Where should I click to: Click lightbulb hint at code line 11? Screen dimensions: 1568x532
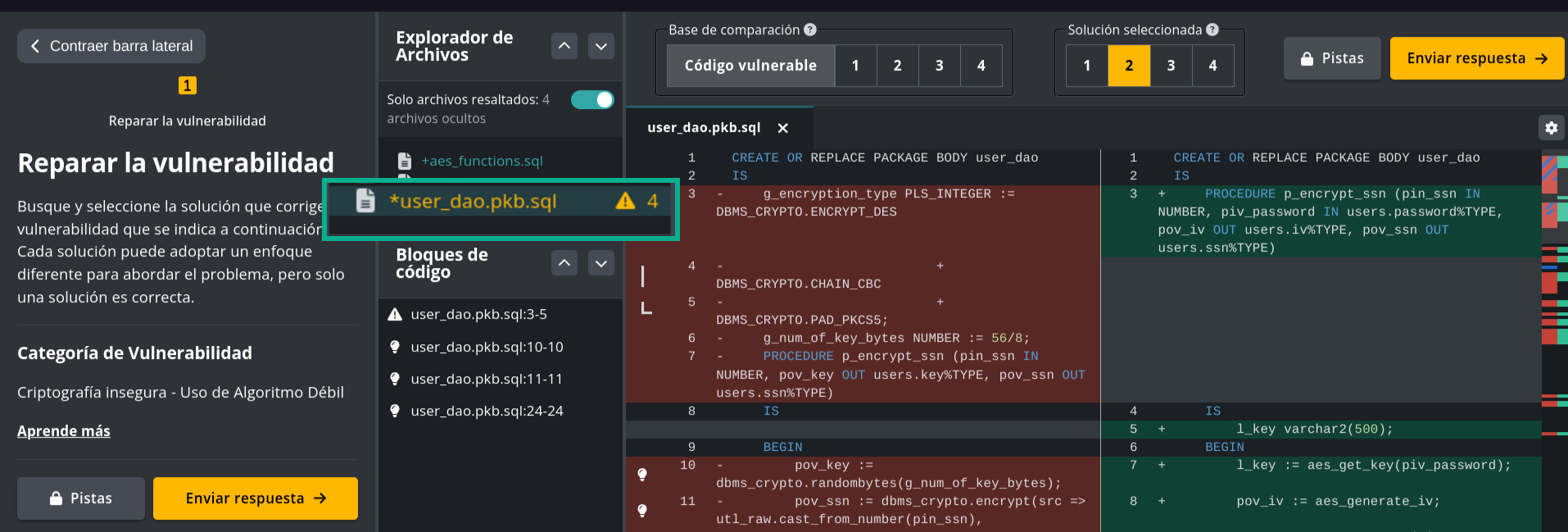click(642, 510)
